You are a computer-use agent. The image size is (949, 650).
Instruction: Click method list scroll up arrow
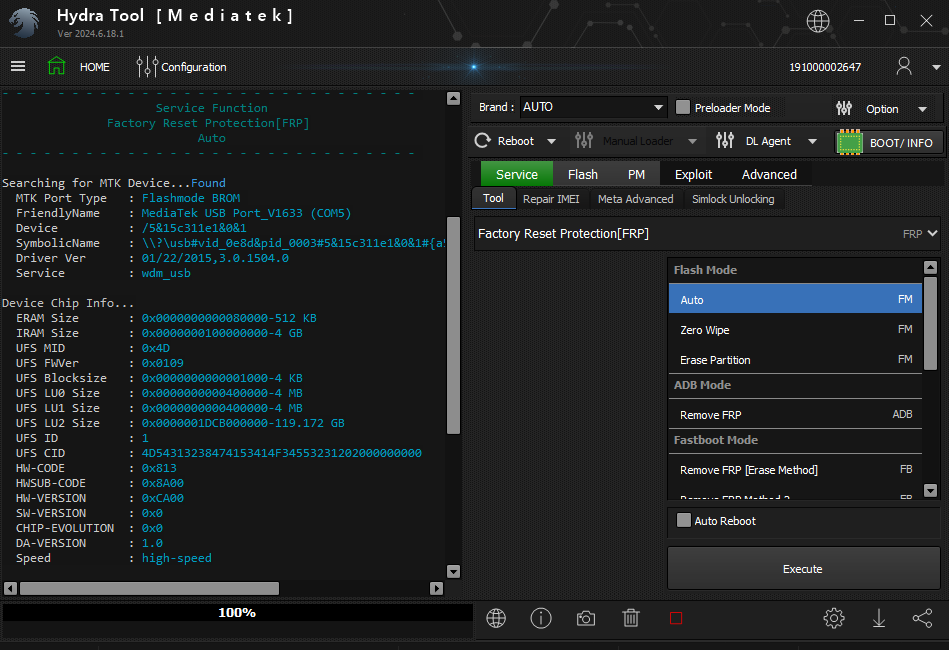[x=931, y=267]
